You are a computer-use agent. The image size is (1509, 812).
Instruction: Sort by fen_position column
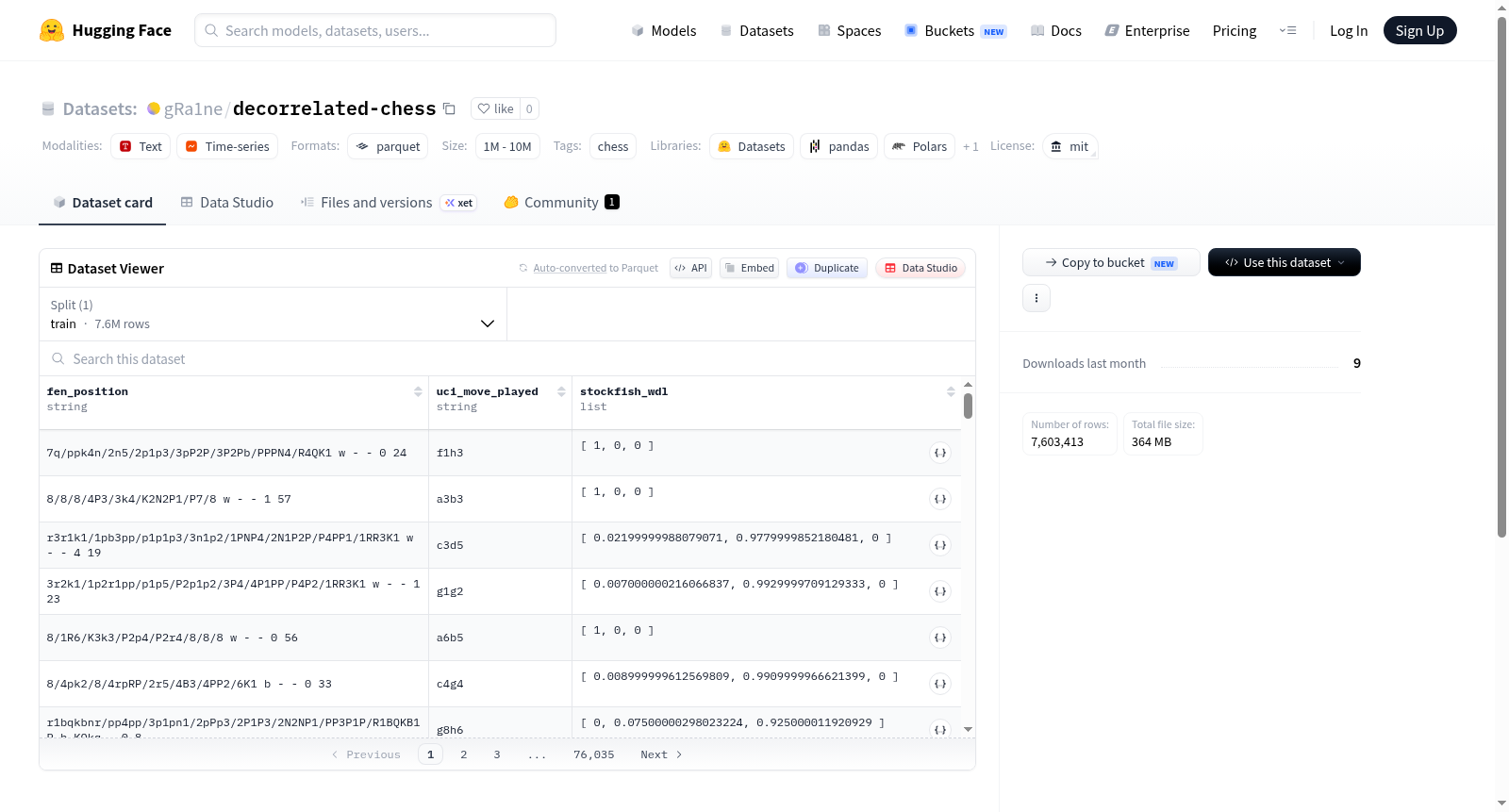(418, 391)
